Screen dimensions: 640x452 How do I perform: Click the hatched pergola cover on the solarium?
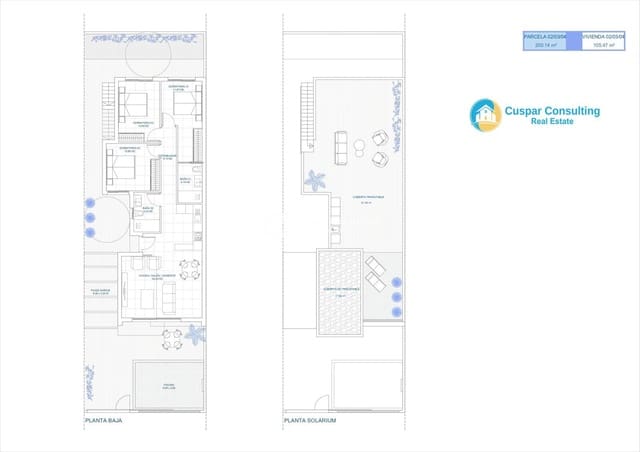coord(340,292)
